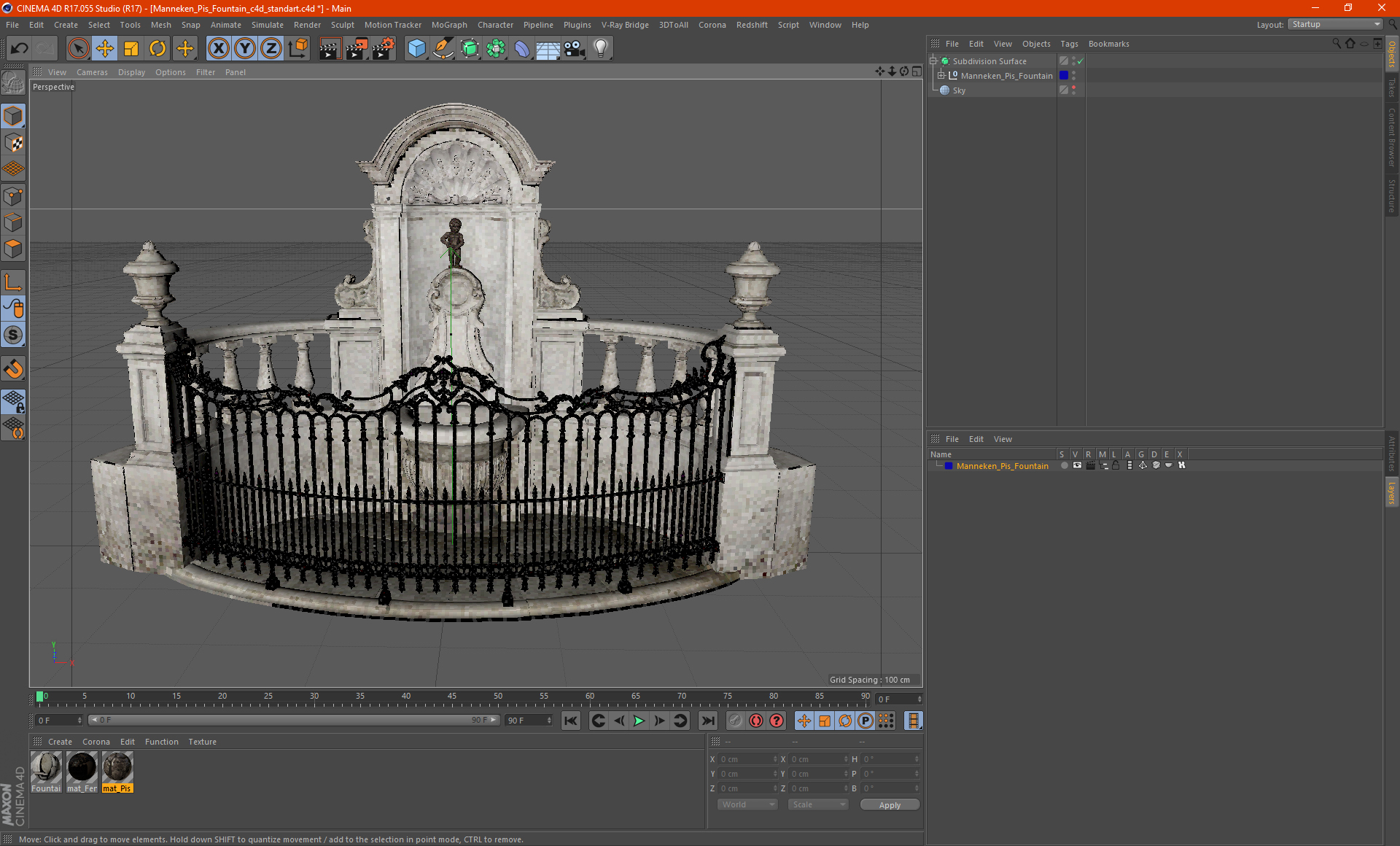Viewport: 1400px width, 846px height.
Task: Select the Live Selection tool
Action: 78,49
